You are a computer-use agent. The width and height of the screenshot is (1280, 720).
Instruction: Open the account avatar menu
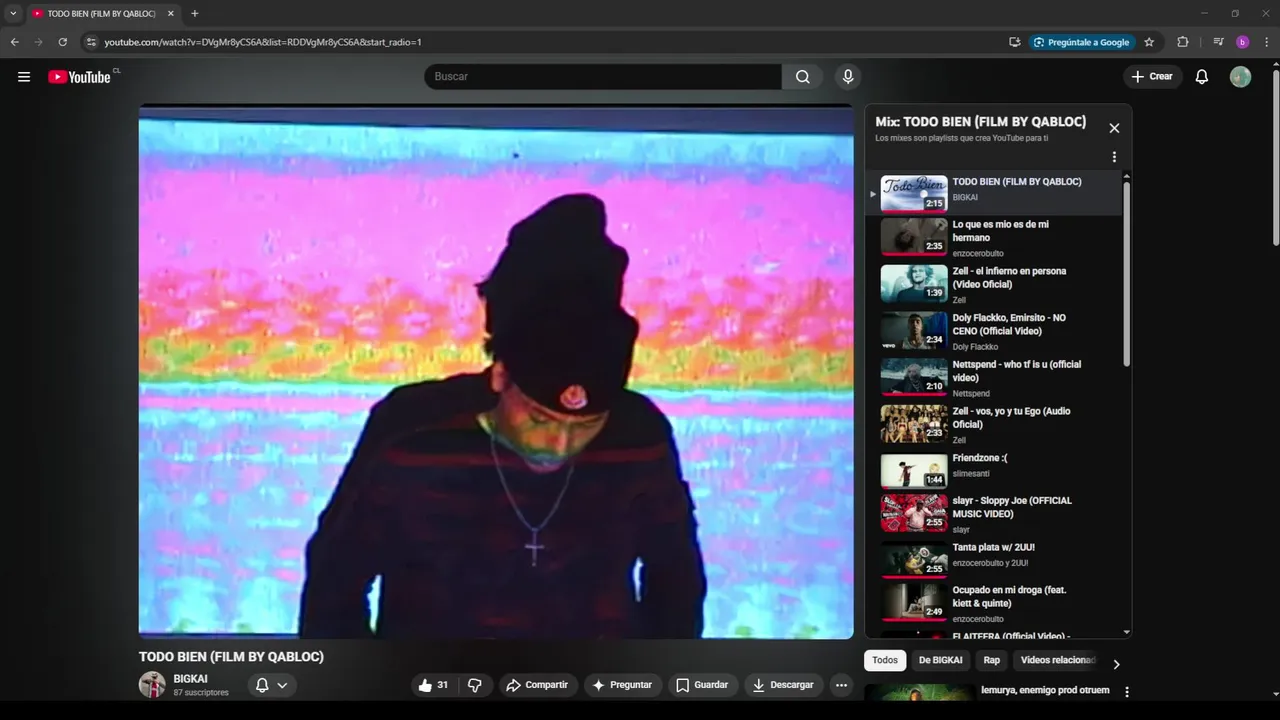click(1240, 77)
